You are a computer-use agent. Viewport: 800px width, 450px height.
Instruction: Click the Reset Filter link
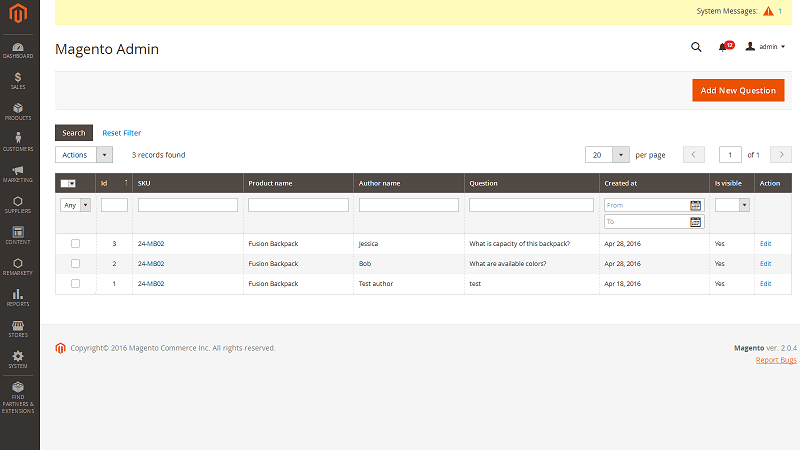pos(121,133)
